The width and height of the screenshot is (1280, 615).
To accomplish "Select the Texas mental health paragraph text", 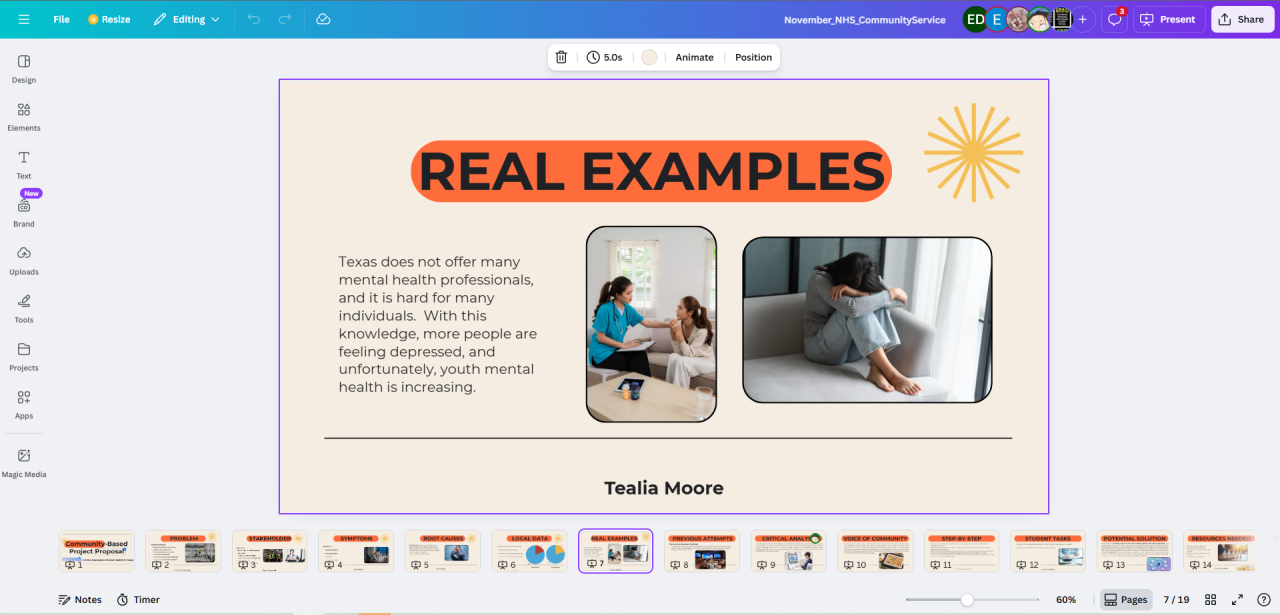I will (438, 324).
